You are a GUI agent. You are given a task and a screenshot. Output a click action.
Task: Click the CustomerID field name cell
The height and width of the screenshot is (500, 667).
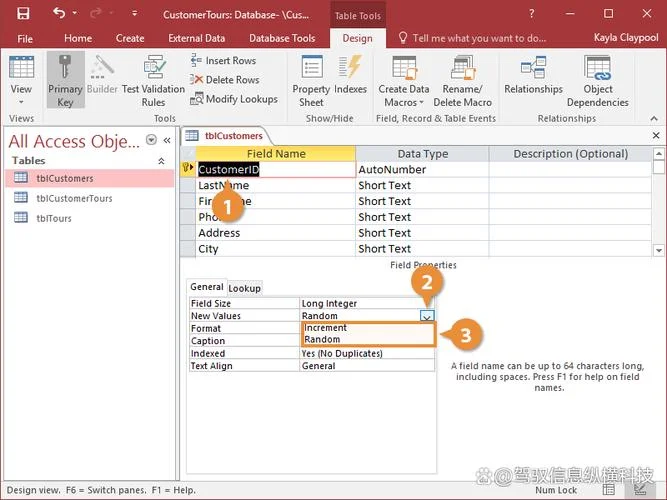coord(276,169)
